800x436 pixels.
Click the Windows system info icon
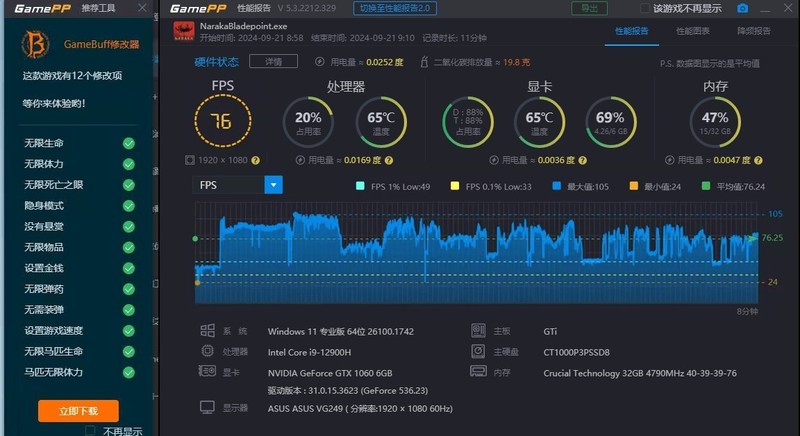point(207,330)
